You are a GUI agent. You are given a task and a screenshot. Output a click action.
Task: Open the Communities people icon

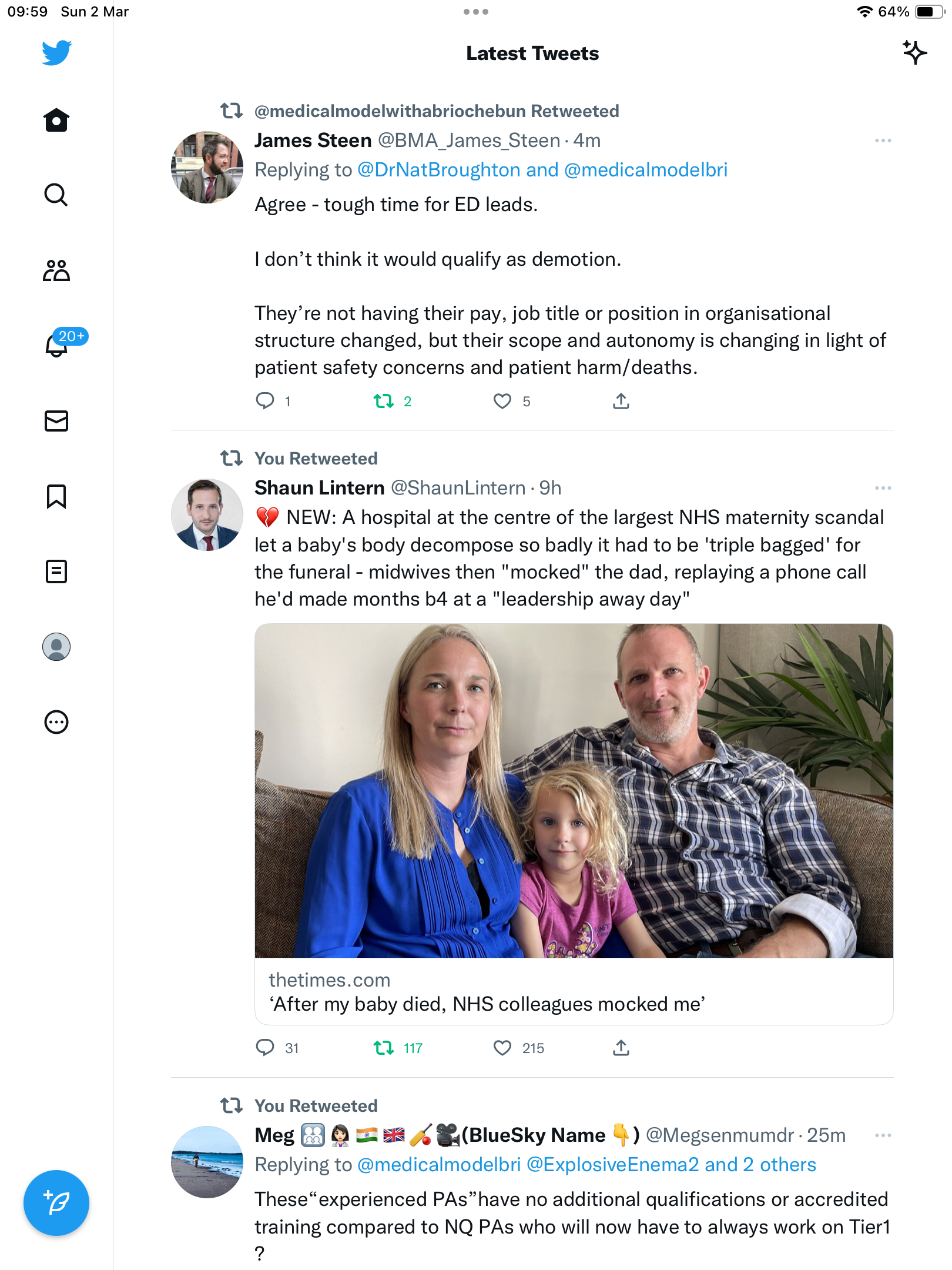(56, 270)
